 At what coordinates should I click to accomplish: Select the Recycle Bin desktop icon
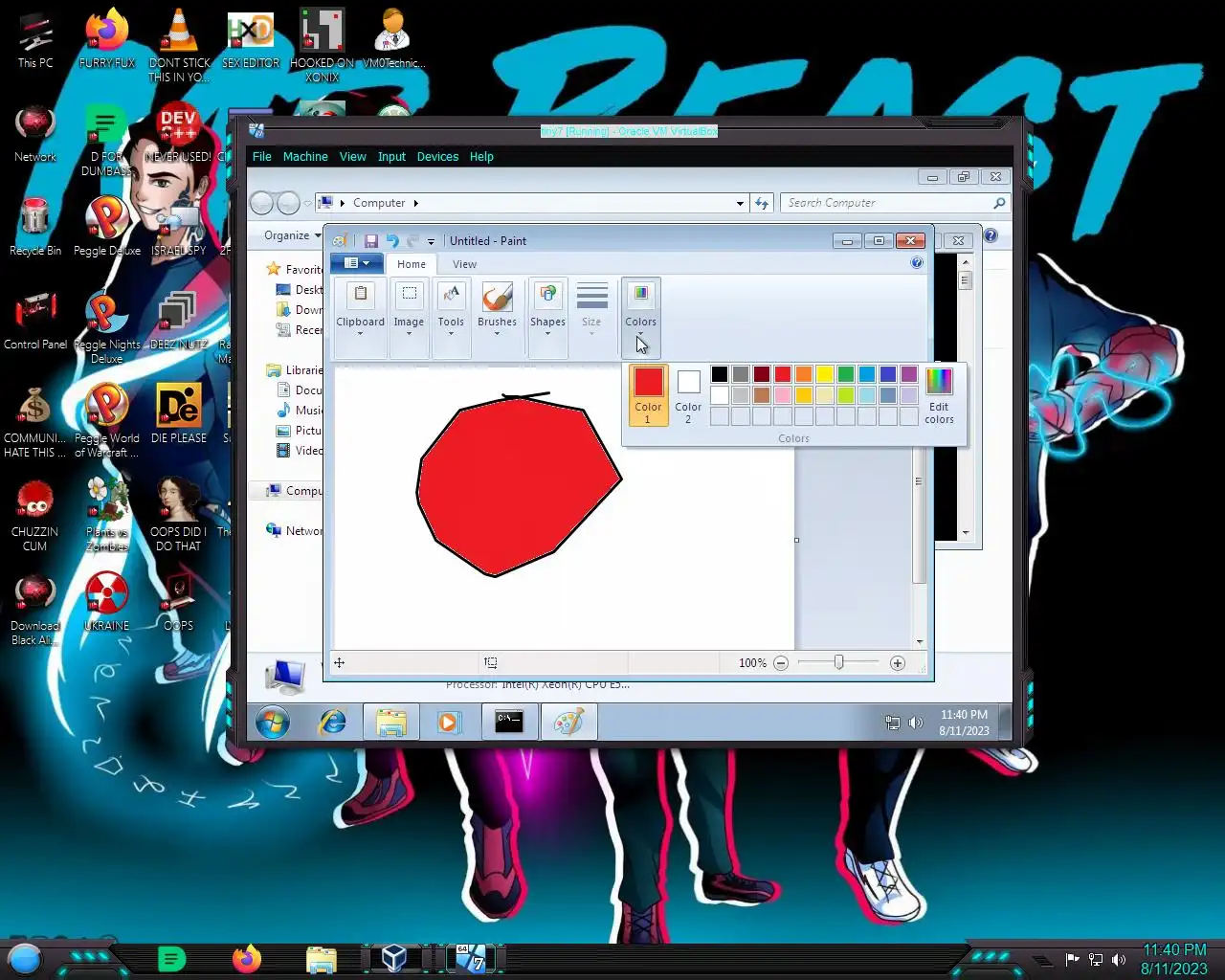tap(35, 227)
